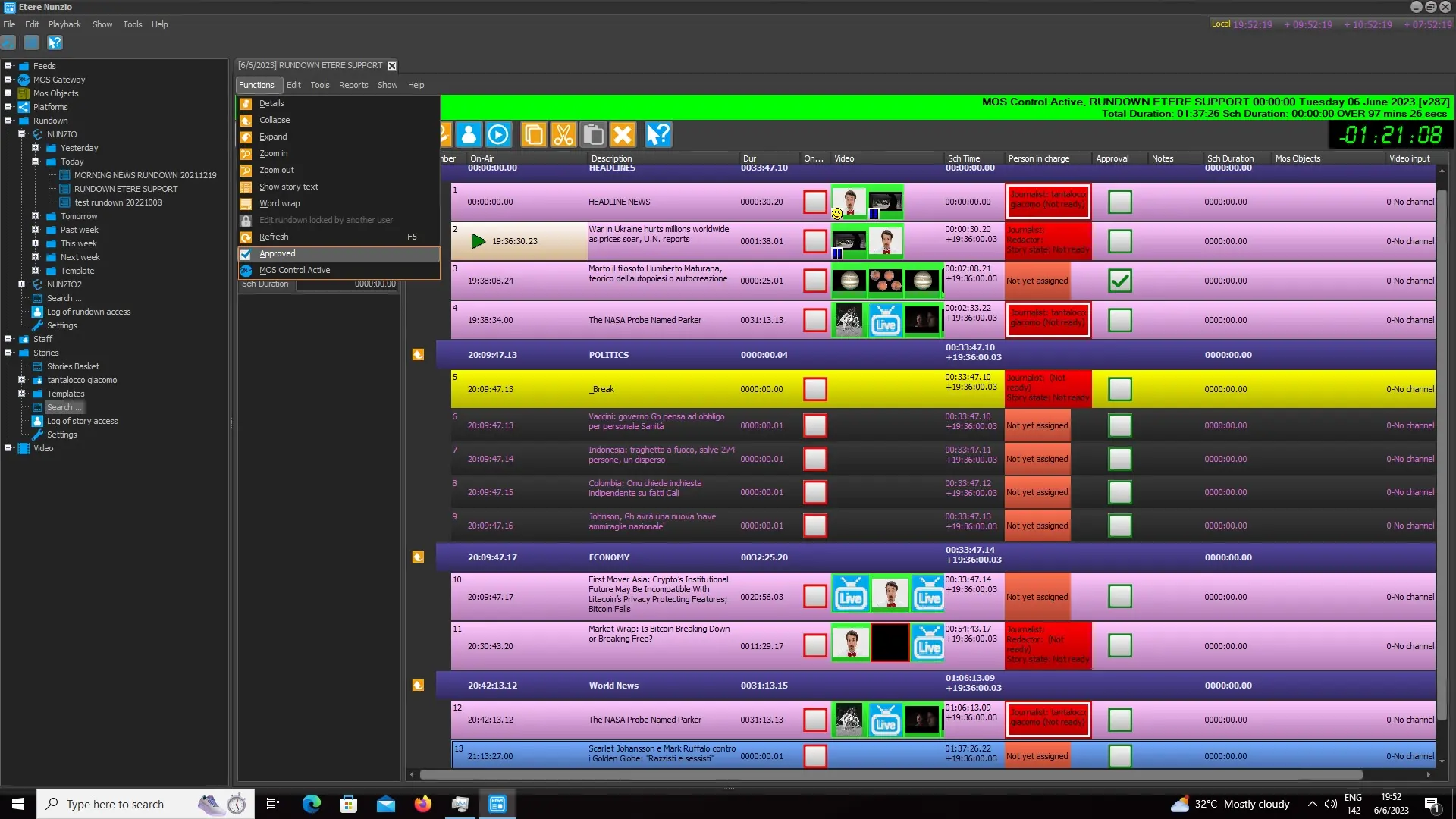Choose Show story text menu entry
The width and height of the screenshot is (1456, 819).
tap(288, 187)
